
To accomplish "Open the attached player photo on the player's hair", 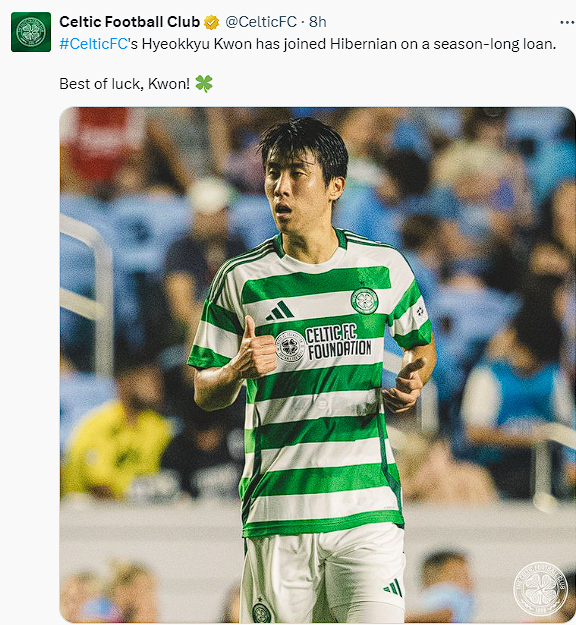I will tap(306, 145).
